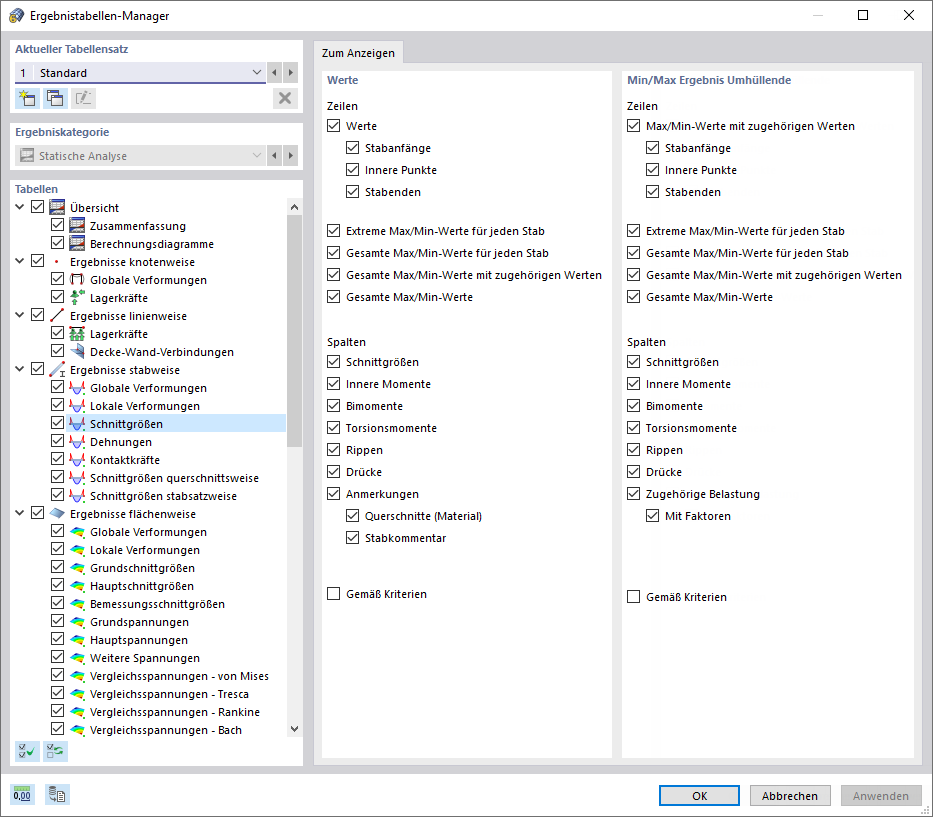Select Schnittgrößen querschnittsweise tree item
Viewport: 933px width, 817px height.
[174, 478]
